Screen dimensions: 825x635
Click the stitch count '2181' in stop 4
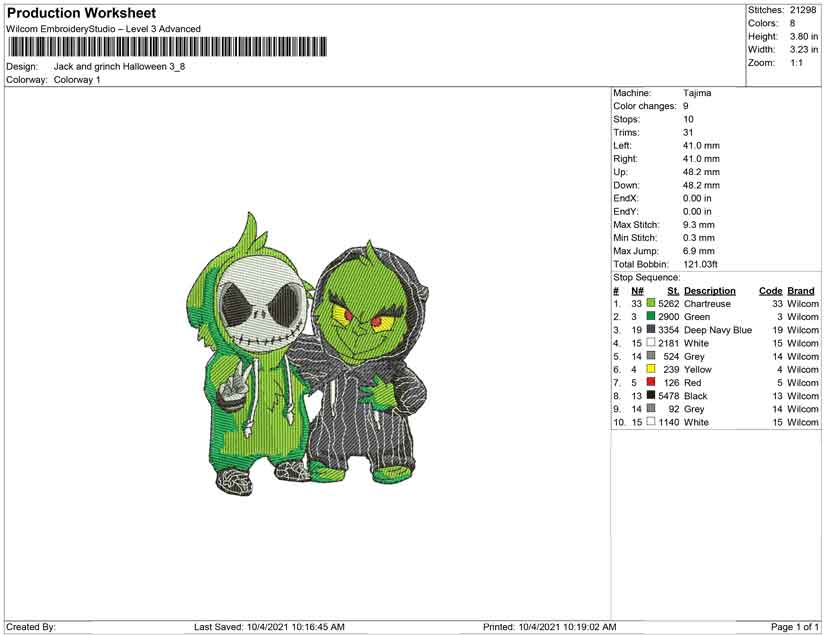click(x=669, y=343)
